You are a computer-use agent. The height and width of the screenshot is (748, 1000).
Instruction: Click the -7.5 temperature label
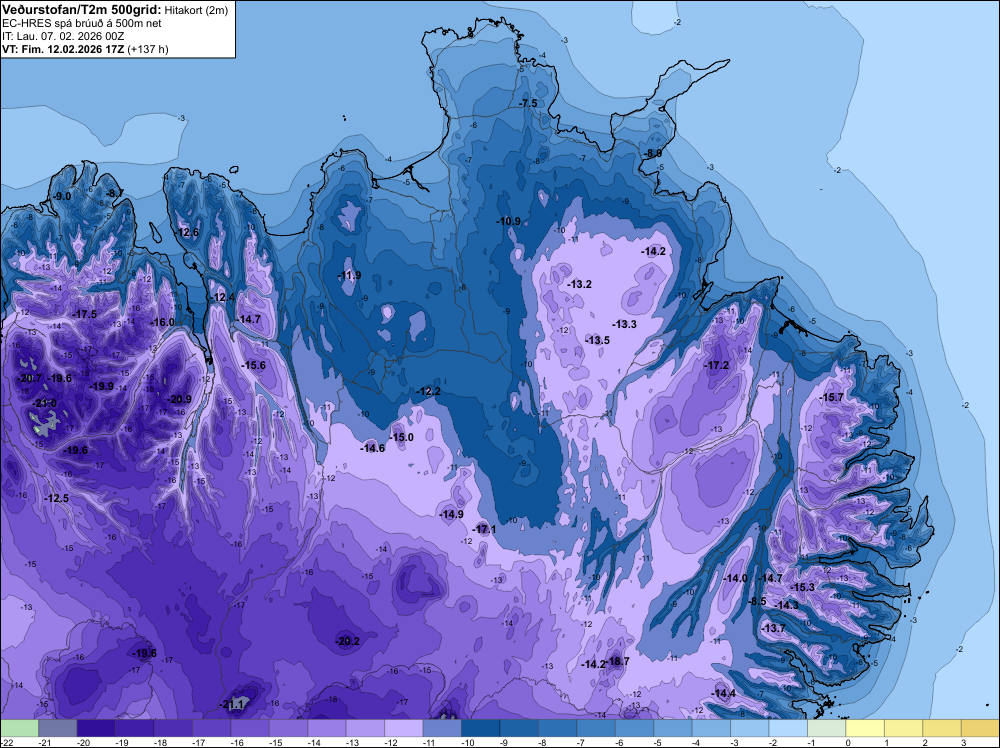528,103
